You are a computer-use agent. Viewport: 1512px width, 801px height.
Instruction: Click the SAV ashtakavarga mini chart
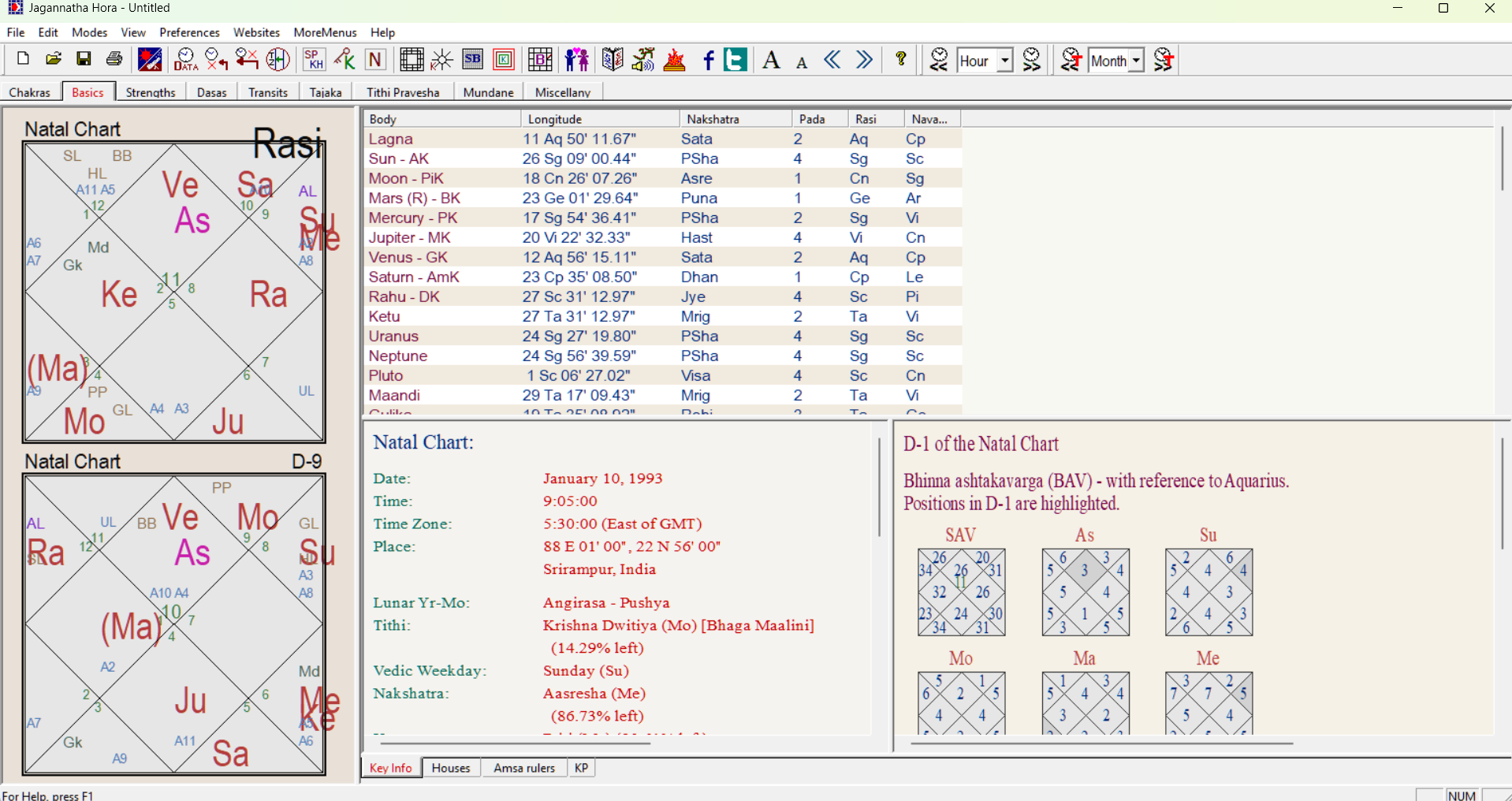[961, 592]
